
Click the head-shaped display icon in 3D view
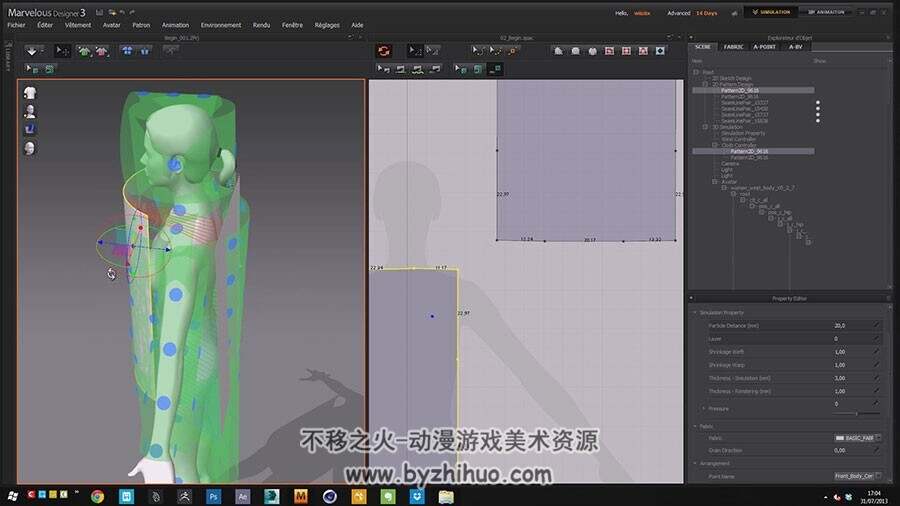30,148
